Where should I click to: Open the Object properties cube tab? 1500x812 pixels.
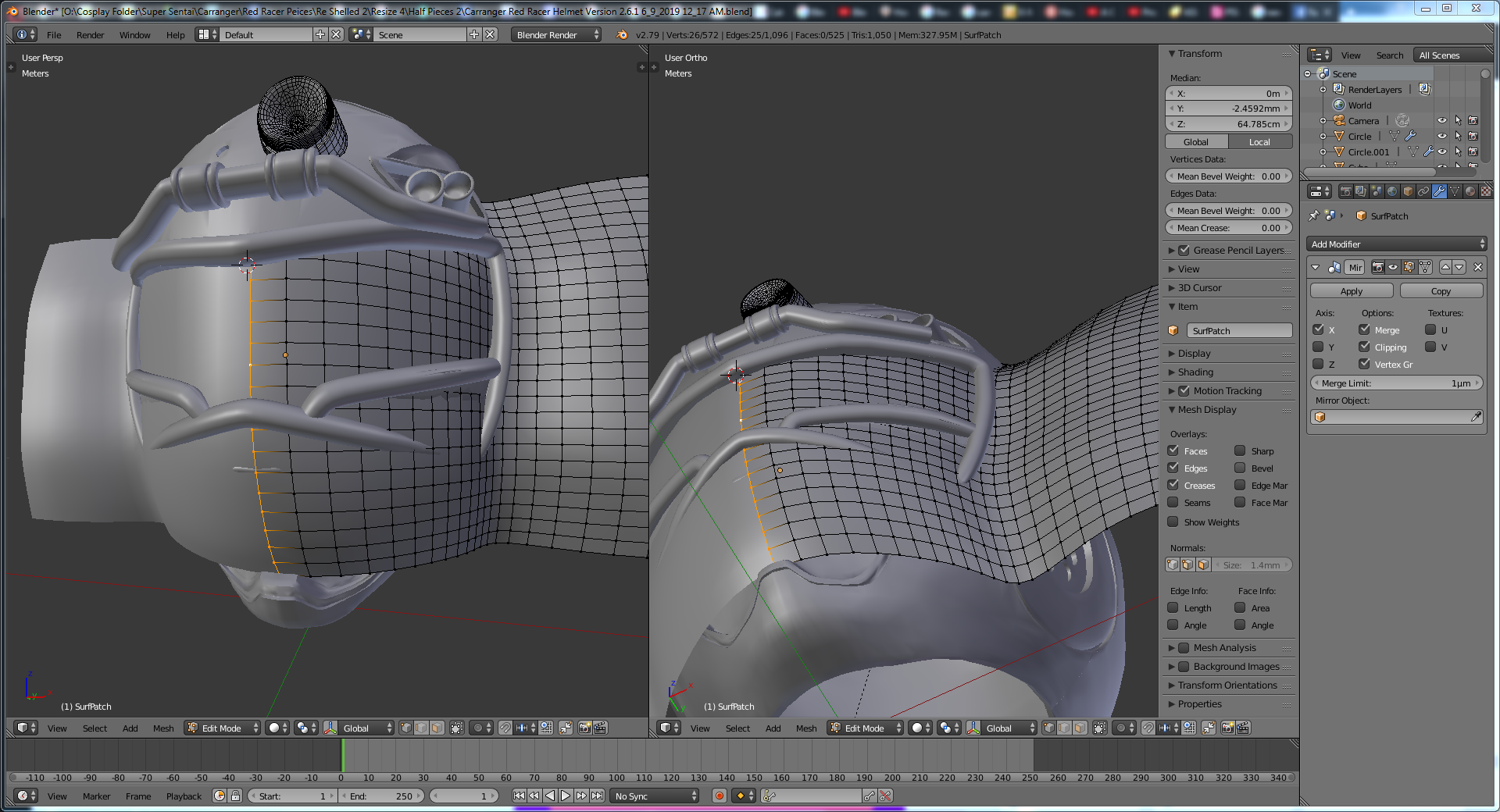tap(1408, 191)
